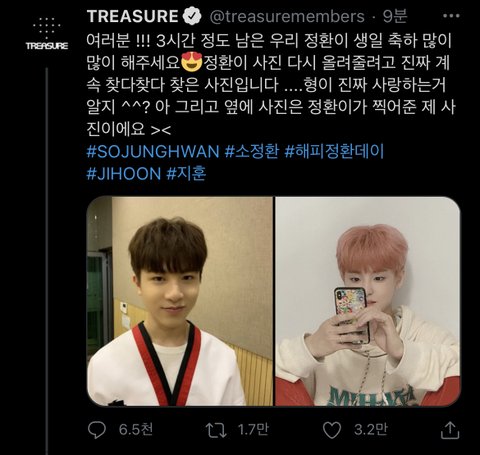Open the TREASURE profile avatar
This screenshot has height=455, width=480.
click(x=47, y=33)
